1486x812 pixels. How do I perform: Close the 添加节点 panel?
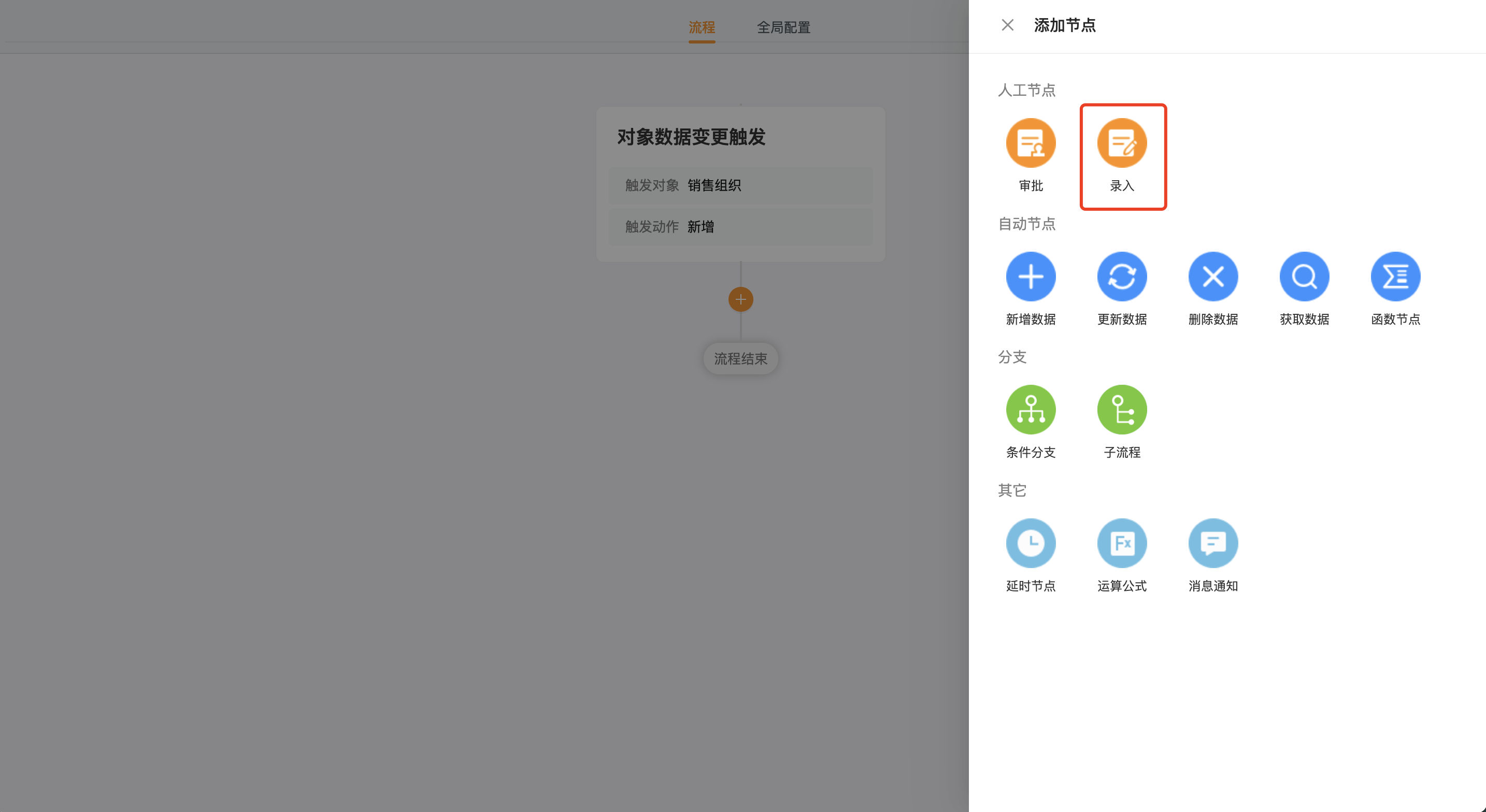(x=1007, y=25)
